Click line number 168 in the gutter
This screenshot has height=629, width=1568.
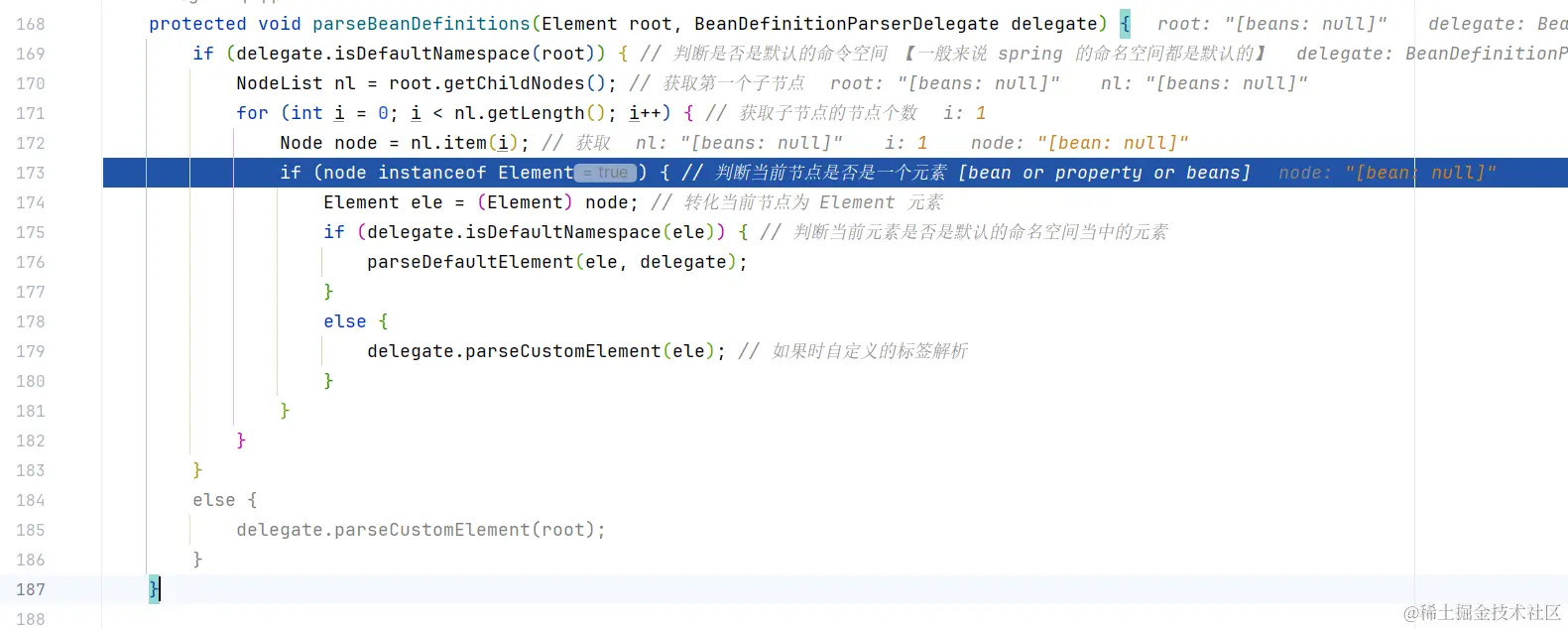tap(31, 24)
